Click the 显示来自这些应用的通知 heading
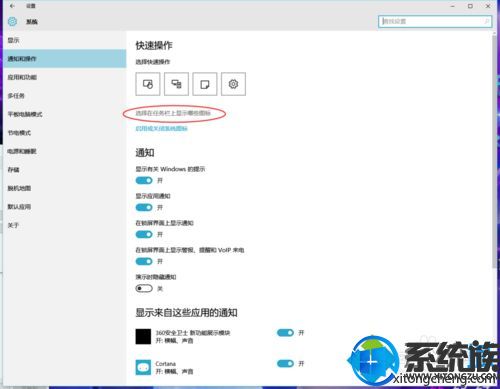This screenshot has width=500, height=389. [x=186, y=313]
